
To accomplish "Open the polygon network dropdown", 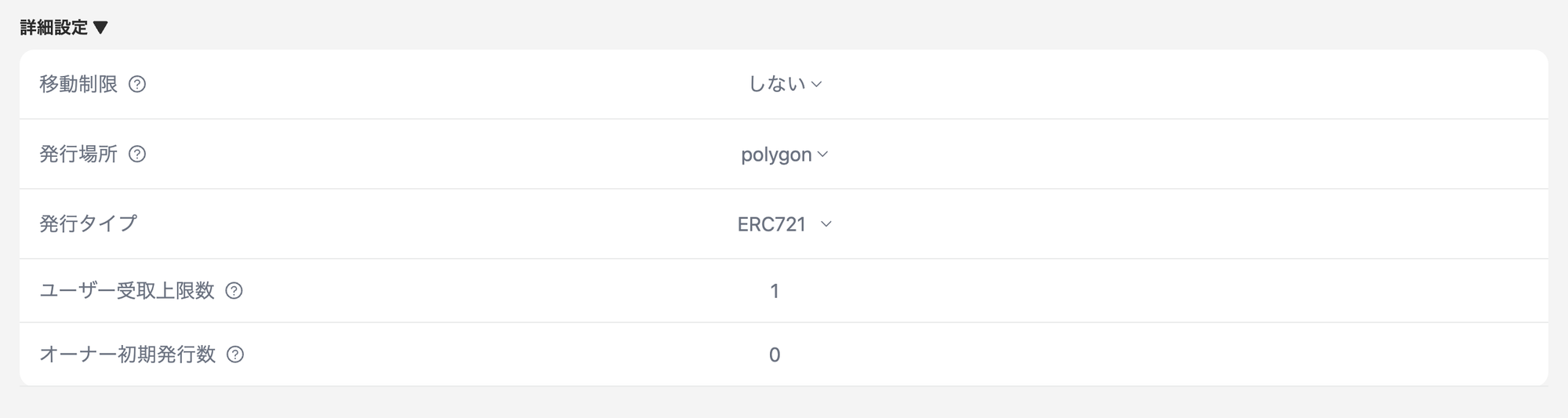I will (x=784, y=154).
